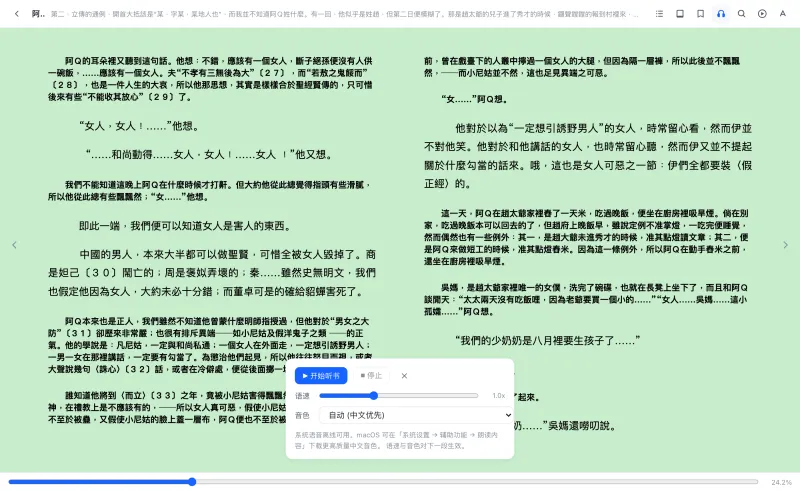The width and height of the screenshot is (800, 491).
Task: Click the reading progress bar handle
Action: [192, 481]
